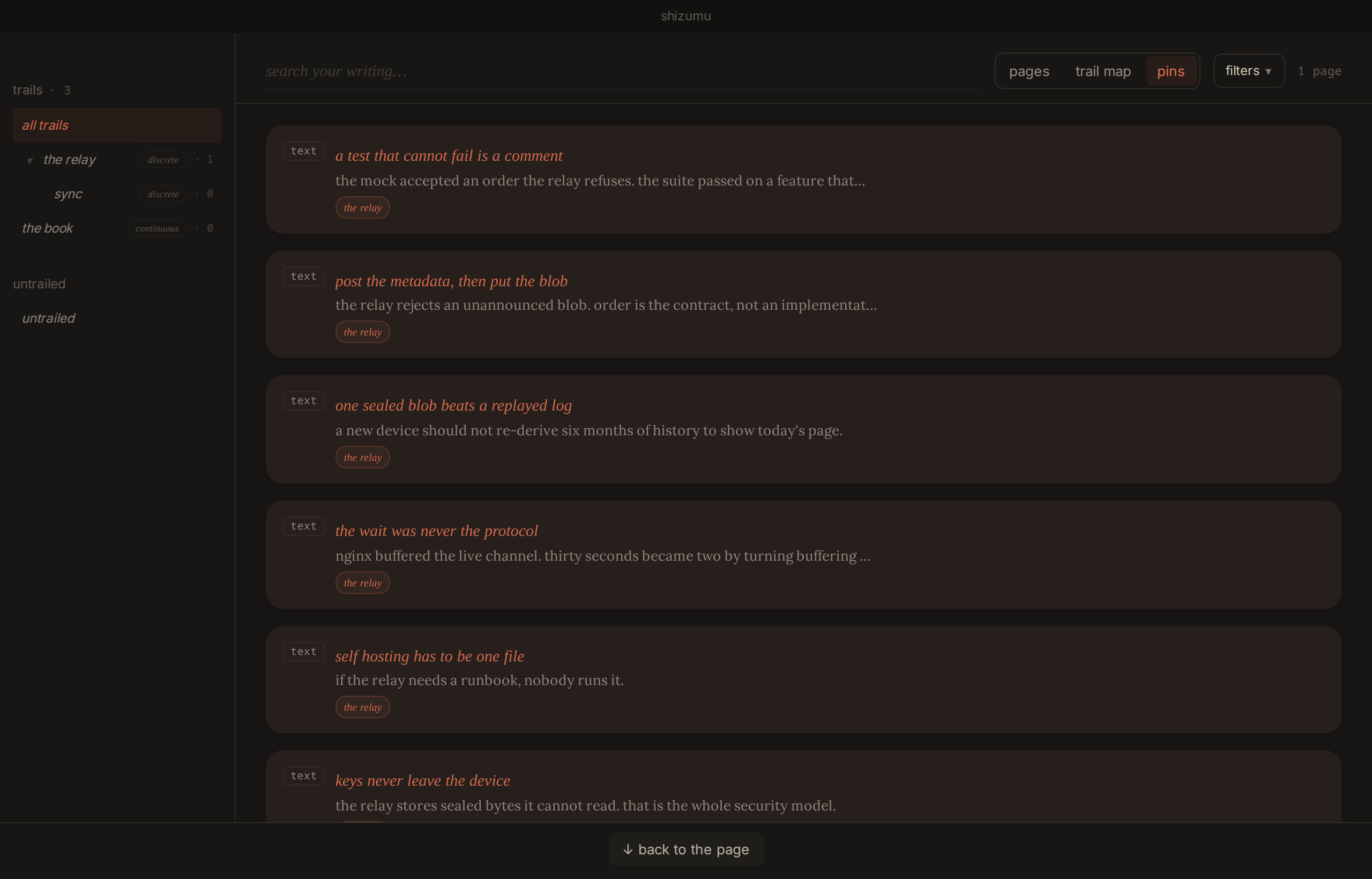Click excerpt 'nginx buffered the live channel'
Image resolution: width=1372 pixels, height=879 pixels.
coord(603,556)
